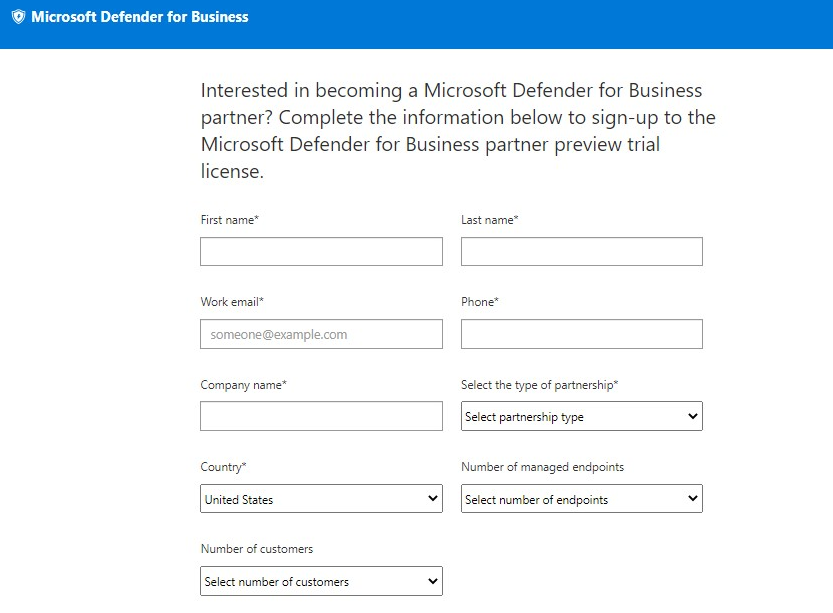Click the Microsoft Defender for Business header title
The width and height of the screenshot is (833, 613).
[x=140, y=17]
